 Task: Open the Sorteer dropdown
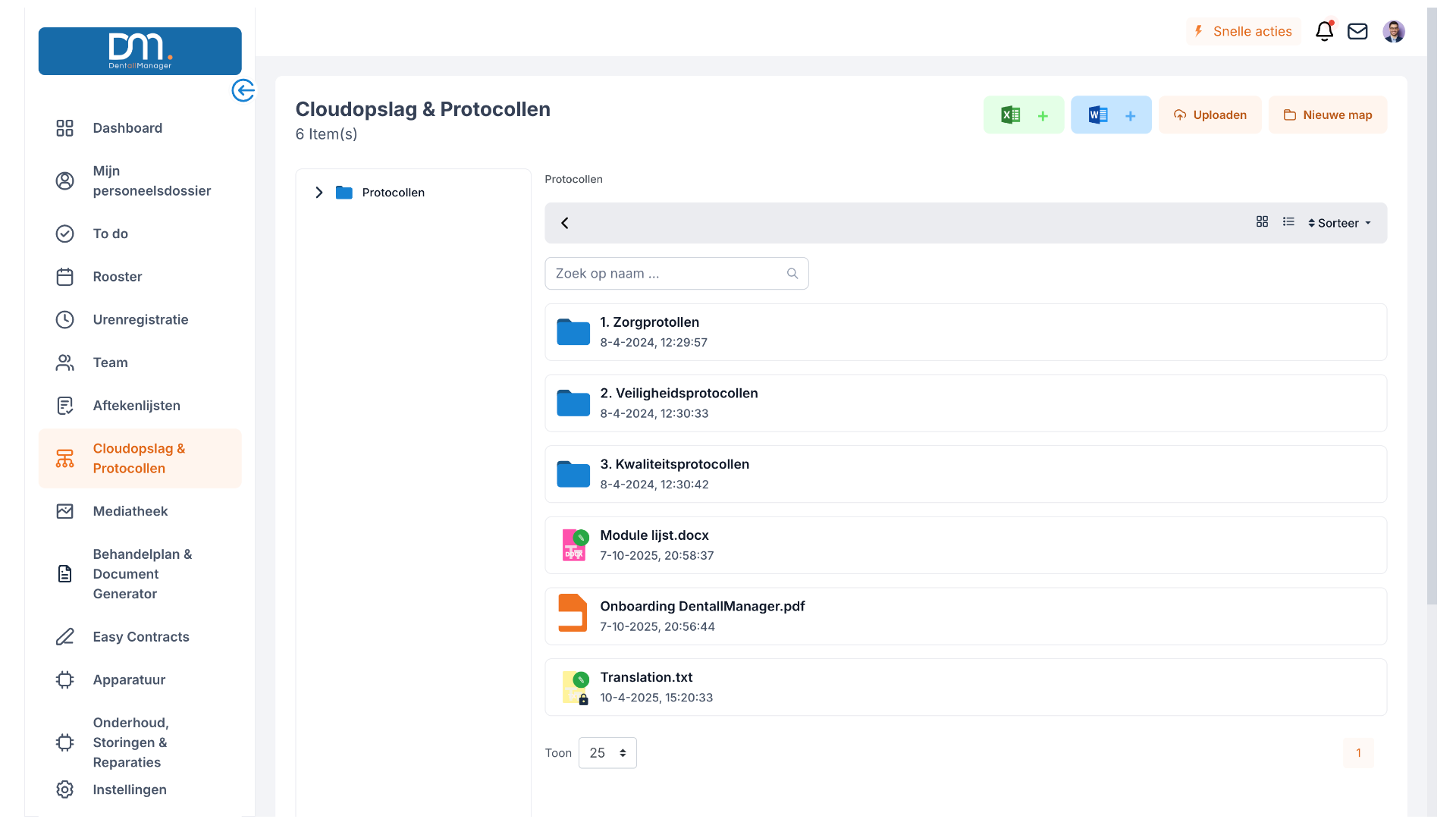[x=1339, y=223]
